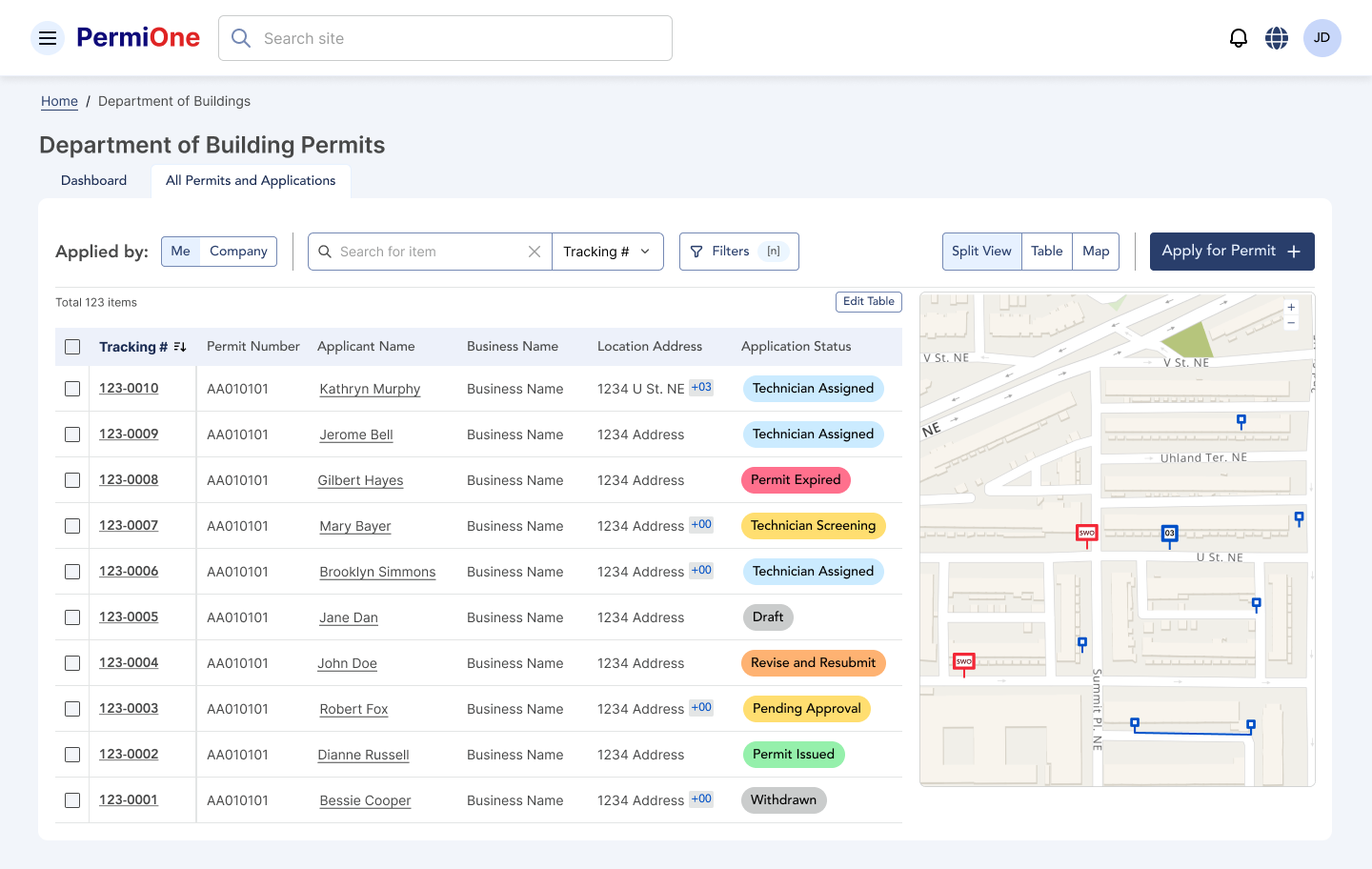
Task: Select the checkbox for row 123-0005
Action: pyautogui.click(x=72, y=617)
